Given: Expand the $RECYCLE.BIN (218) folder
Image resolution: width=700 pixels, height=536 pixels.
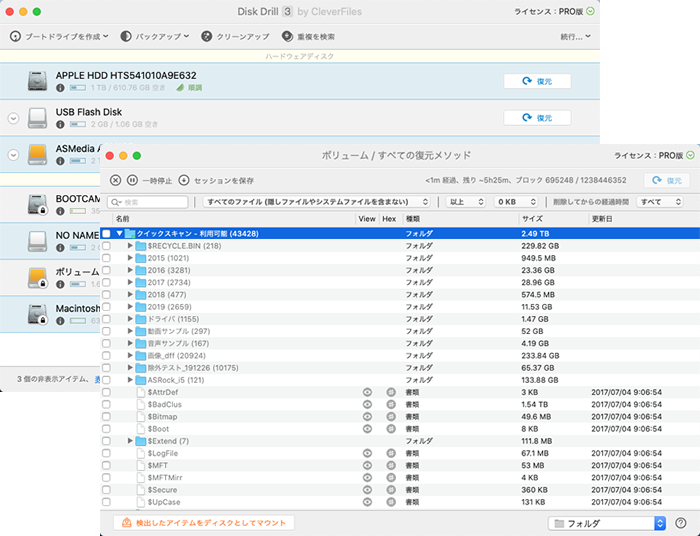Looking at the screenshot, I should [130, 245].
